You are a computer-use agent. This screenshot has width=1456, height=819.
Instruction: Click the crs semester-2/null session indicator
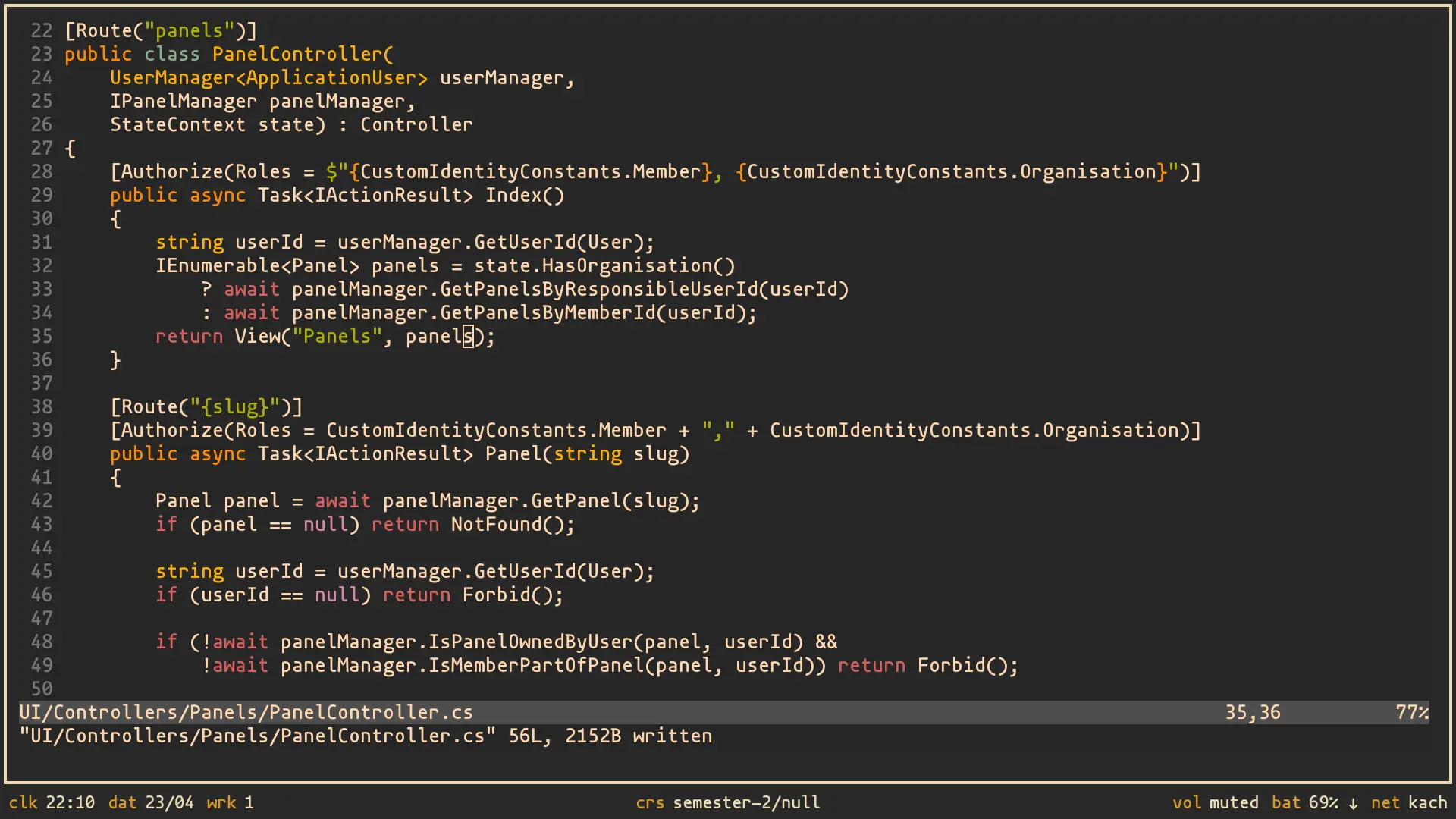pyautogui.click(x=728, y=802)
